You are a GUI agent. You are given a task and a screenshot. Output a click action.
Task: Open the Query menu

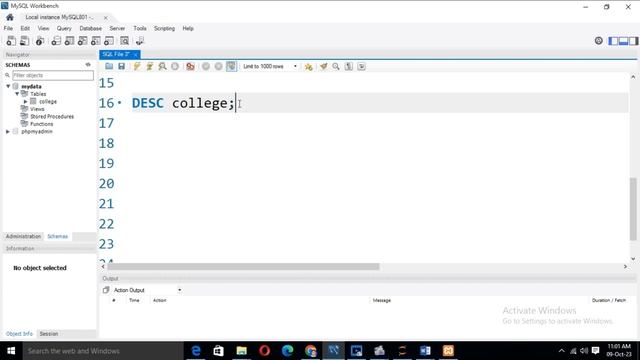pos(64,28)
